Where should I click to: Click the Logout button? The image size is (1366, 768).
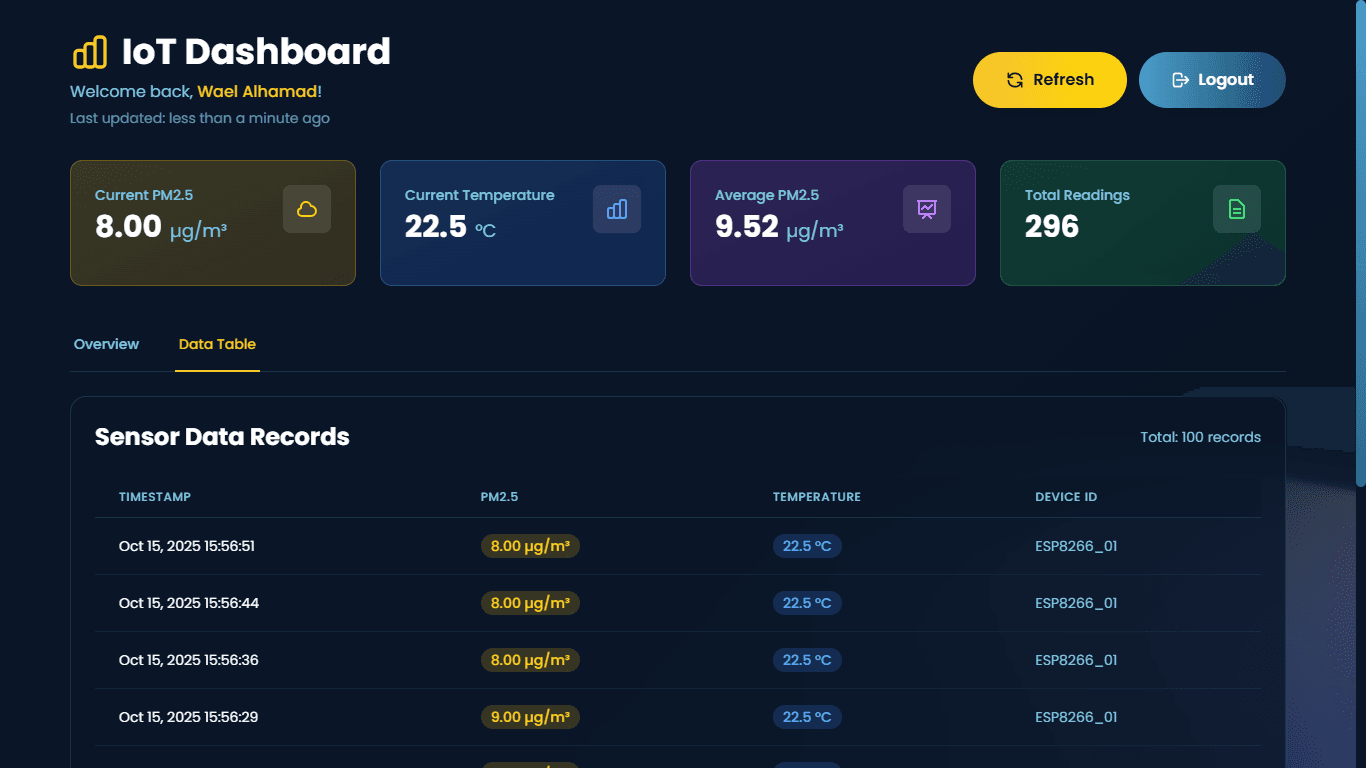click(1212, 79)
